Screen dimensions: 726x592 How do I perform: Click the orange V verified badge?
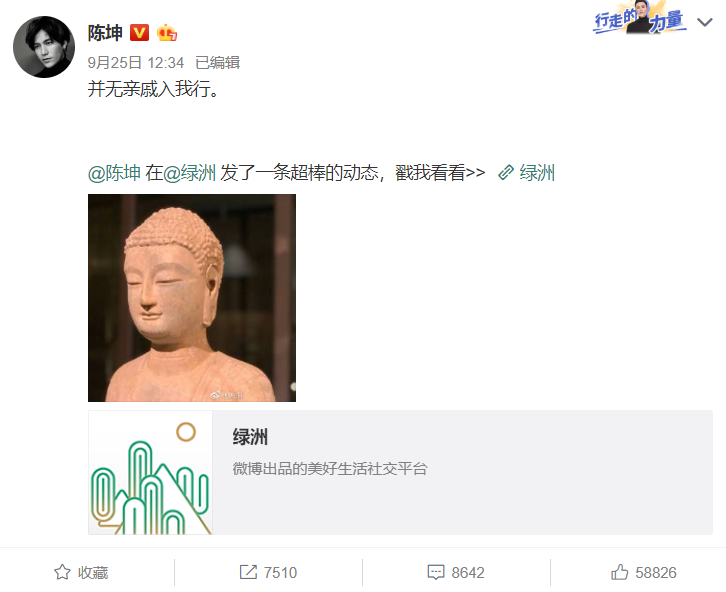tap(139, 33)
